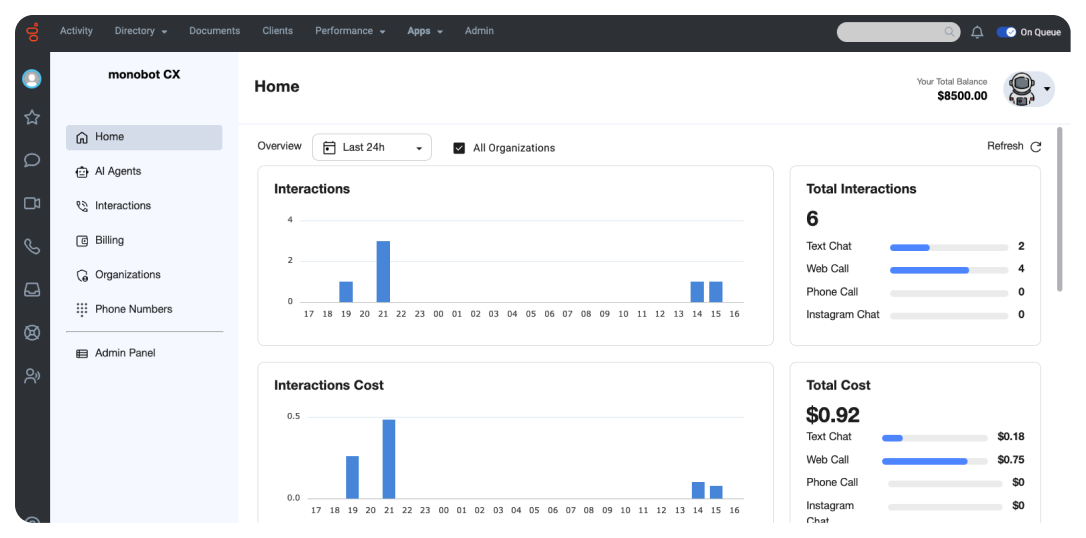Click the lifebuoy help icon in sidebar
1086x538 pixels.
[x=32, y=332]
